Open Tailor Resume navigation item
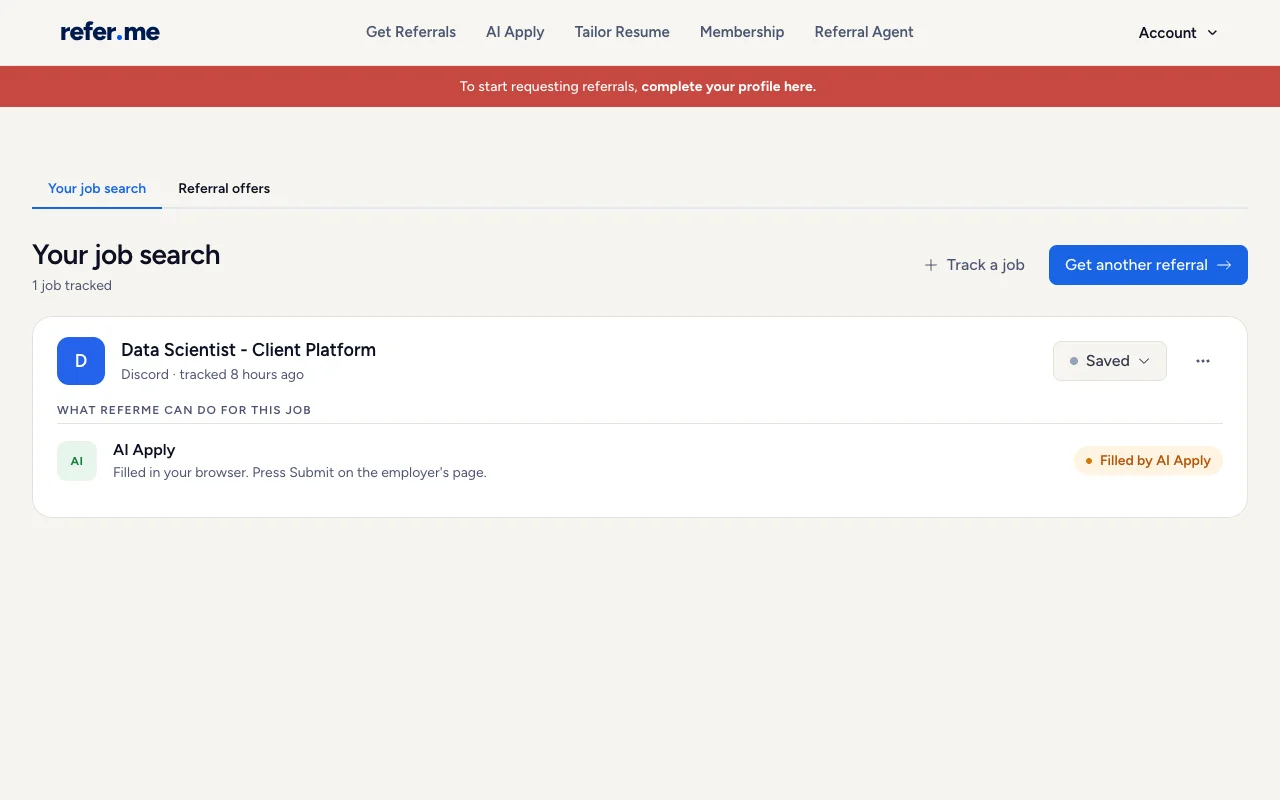This screenshot has width=1280, height=800. 622,32
